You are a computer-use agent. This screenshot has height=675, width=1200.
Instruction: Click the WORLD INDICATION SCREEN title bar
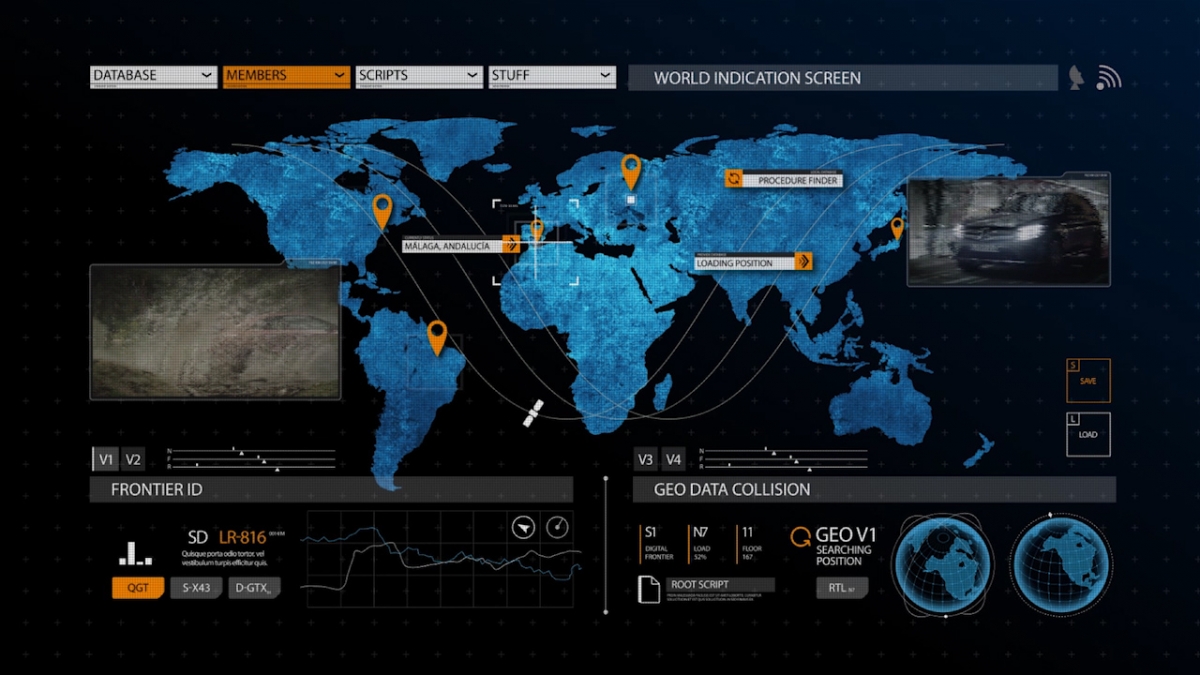842,78
